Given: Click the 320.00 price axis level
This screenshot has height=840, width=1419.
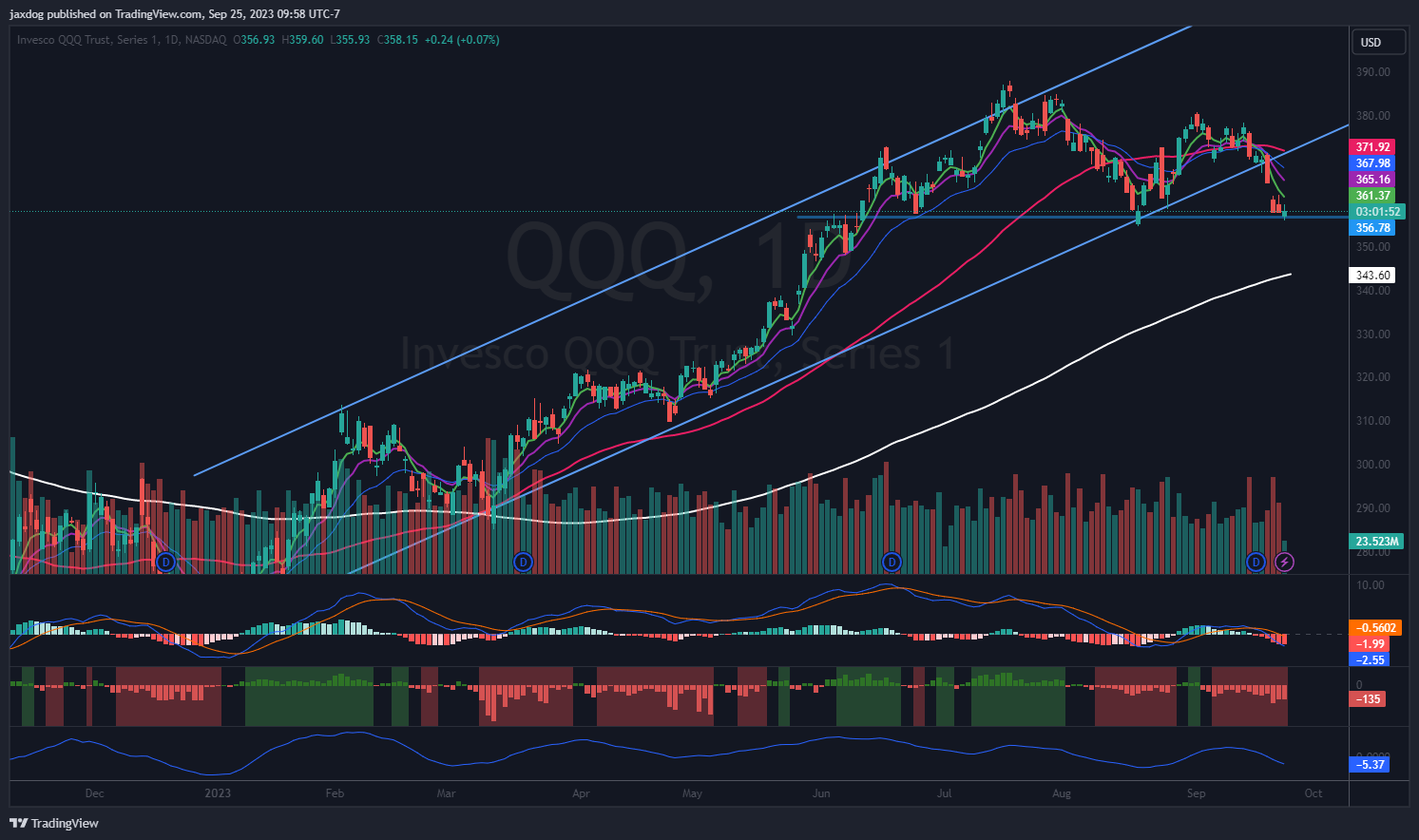Looking at the screenshot, I should pos(1372,377).
